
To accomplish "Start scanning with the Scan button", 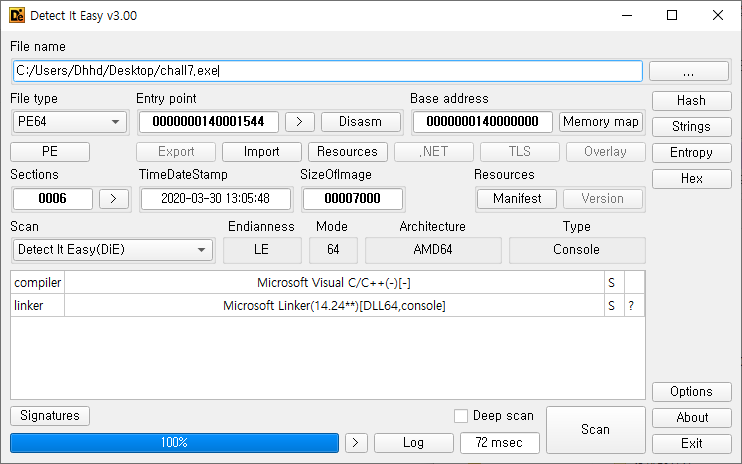I will (596, 429).
